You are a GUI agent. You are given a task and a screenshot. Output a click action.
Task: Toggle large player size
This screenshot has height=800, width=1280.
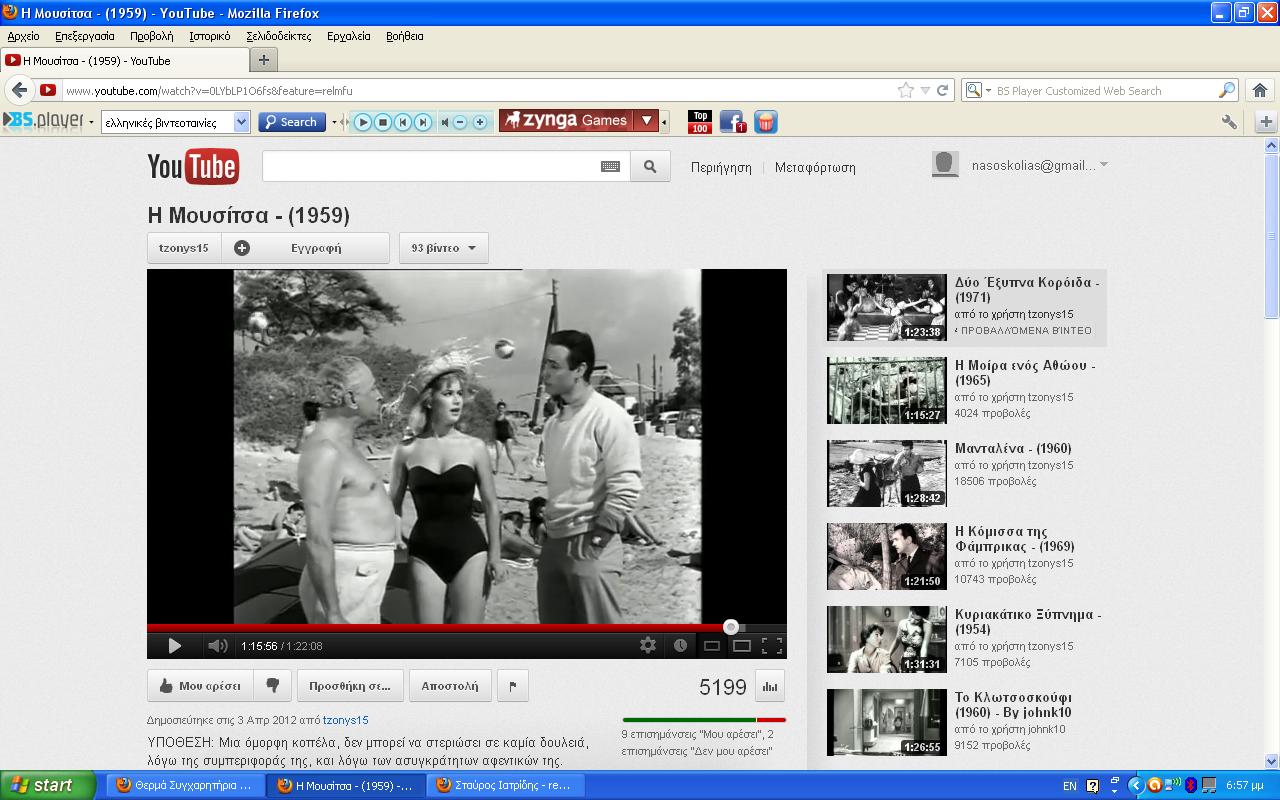point(742,646)
